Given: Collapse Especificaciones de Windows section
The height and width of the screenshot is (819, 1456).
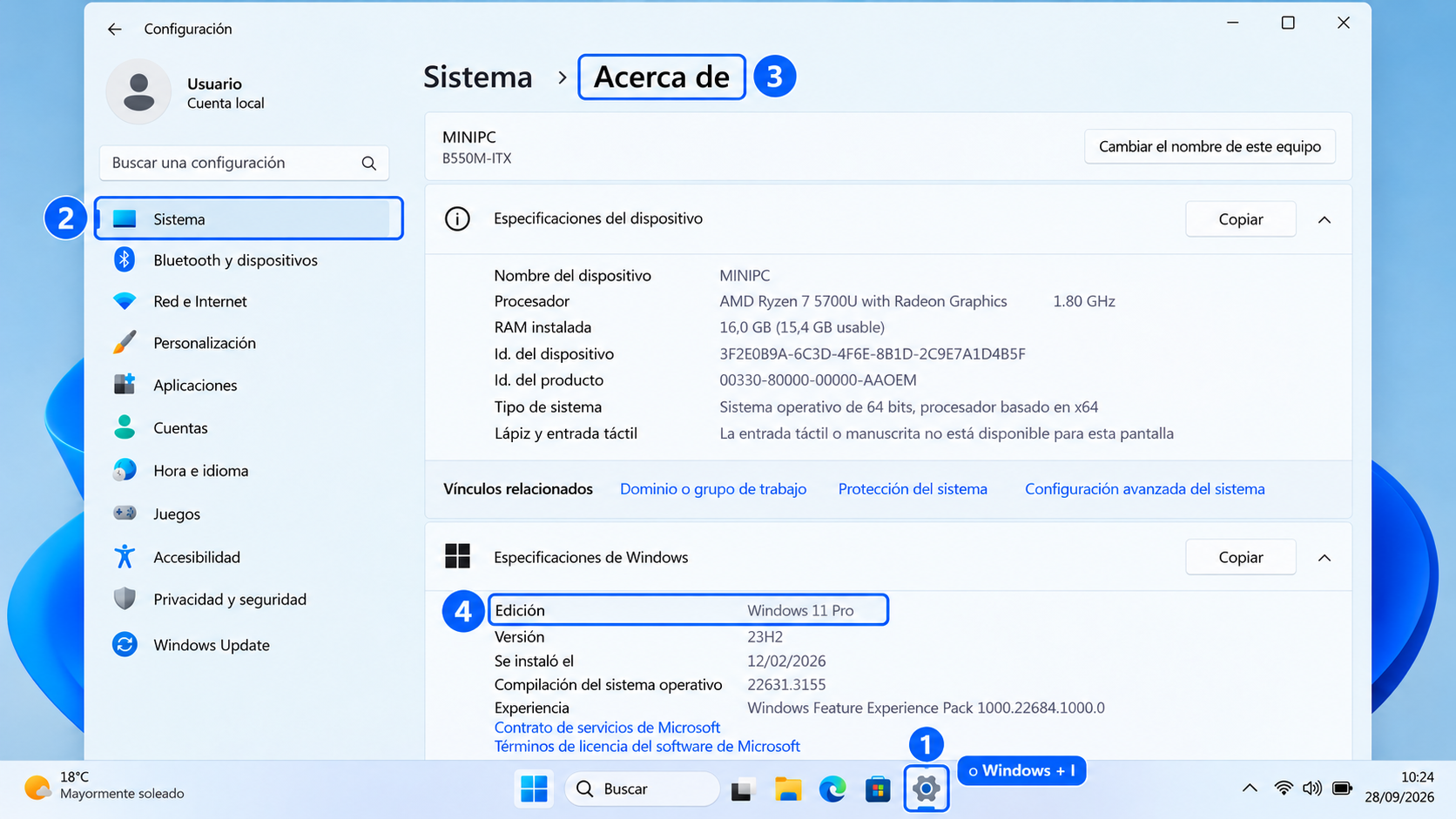Looking at the screenshot, I should click(x=1325, y=557).
